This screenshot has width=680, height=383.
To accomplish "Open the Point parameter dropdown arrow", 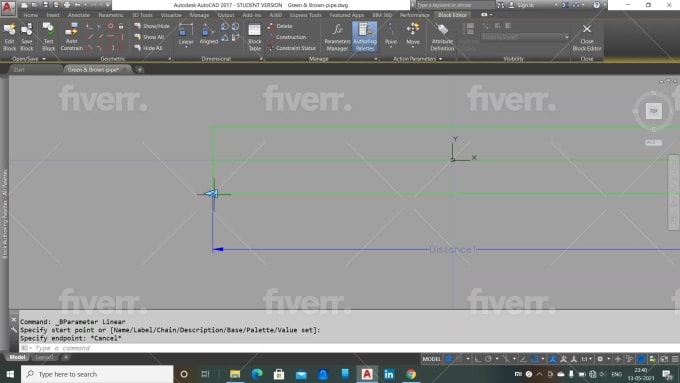I will 391,47.
